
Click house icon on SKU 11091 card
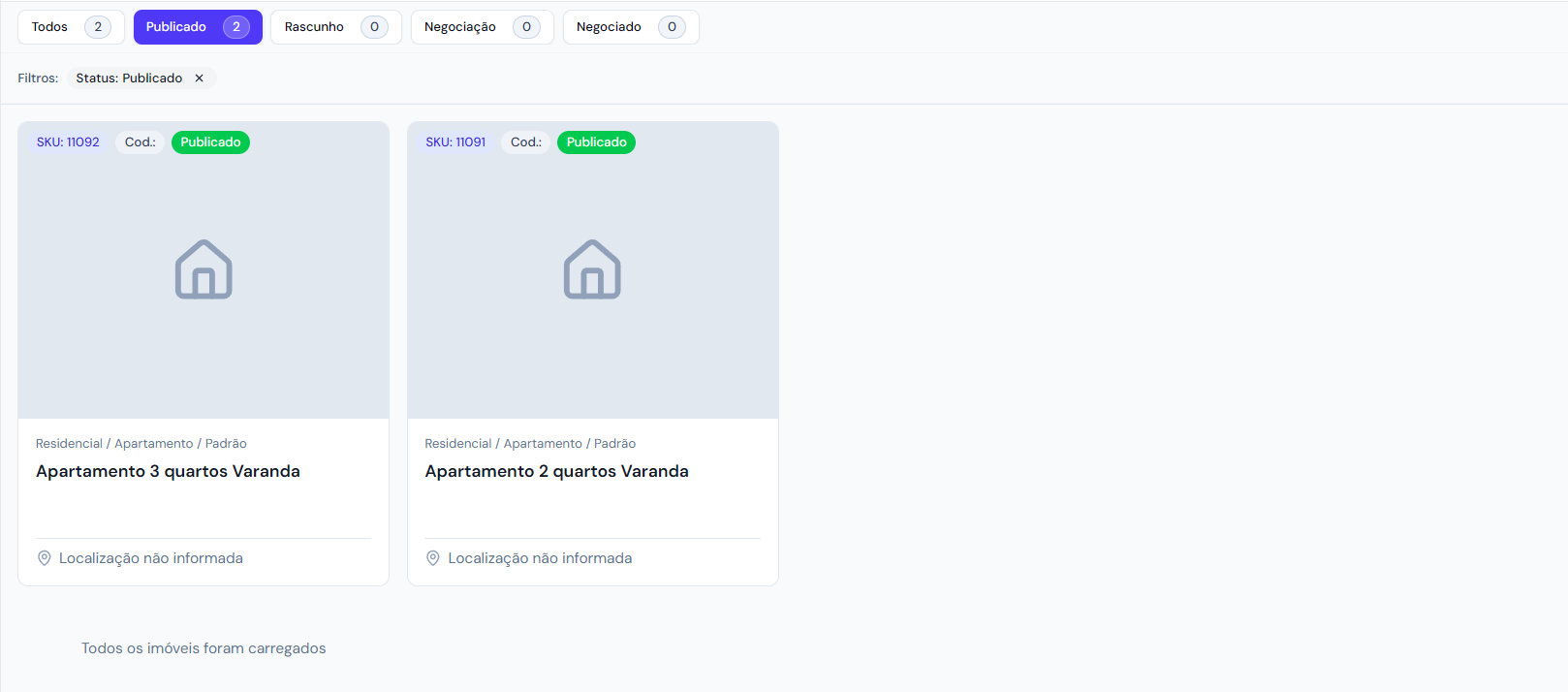(592, 269)
